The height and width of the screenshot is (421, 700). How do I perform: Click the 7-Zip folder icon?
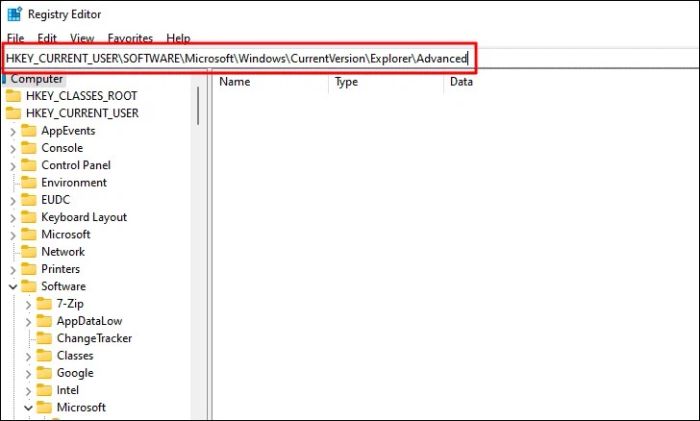(x=44, y=304)
